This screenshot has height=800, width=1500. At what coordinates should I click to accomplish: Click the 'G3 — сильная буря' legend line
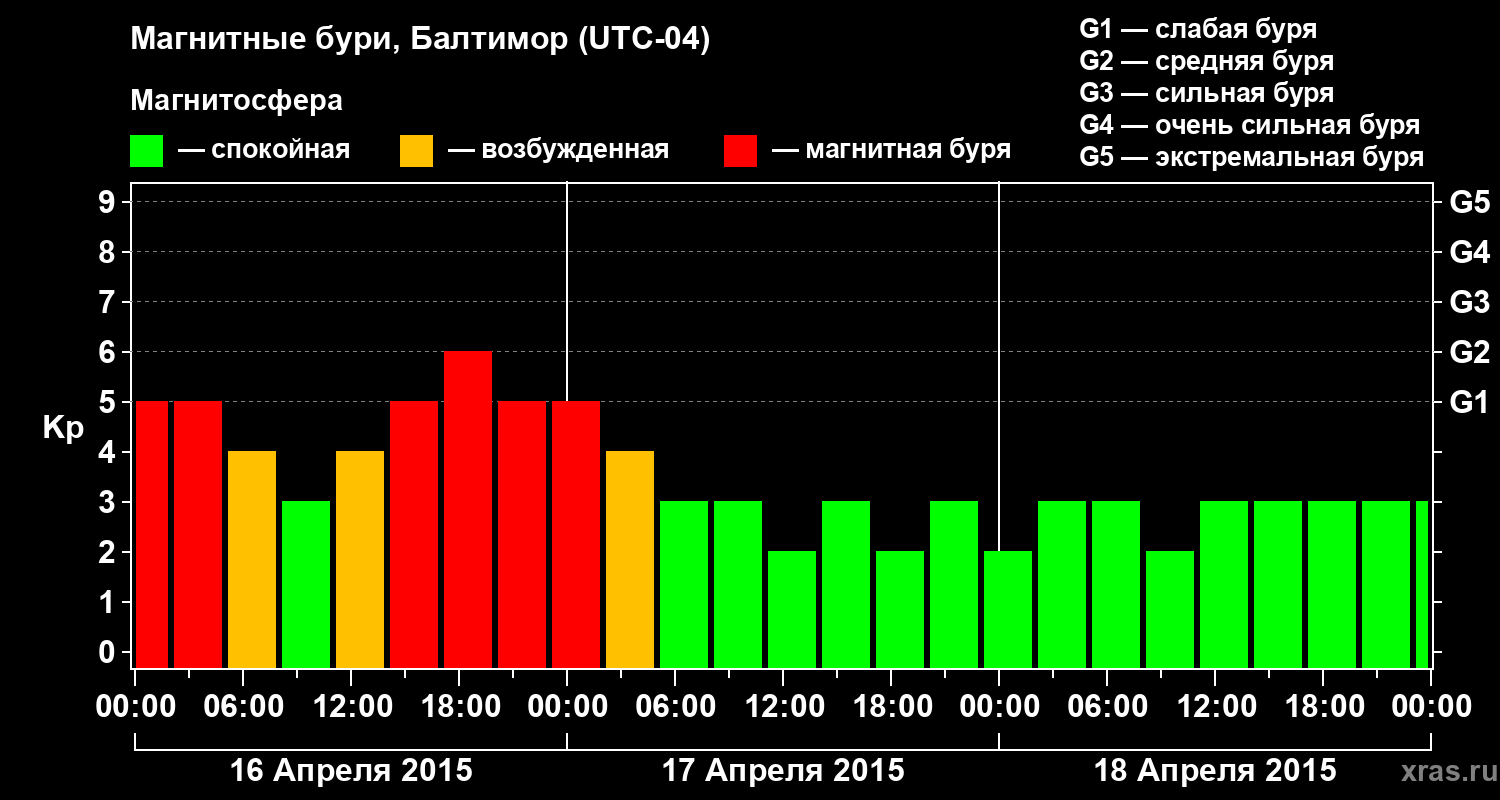pyautogui.click(x=1206, y=93)
